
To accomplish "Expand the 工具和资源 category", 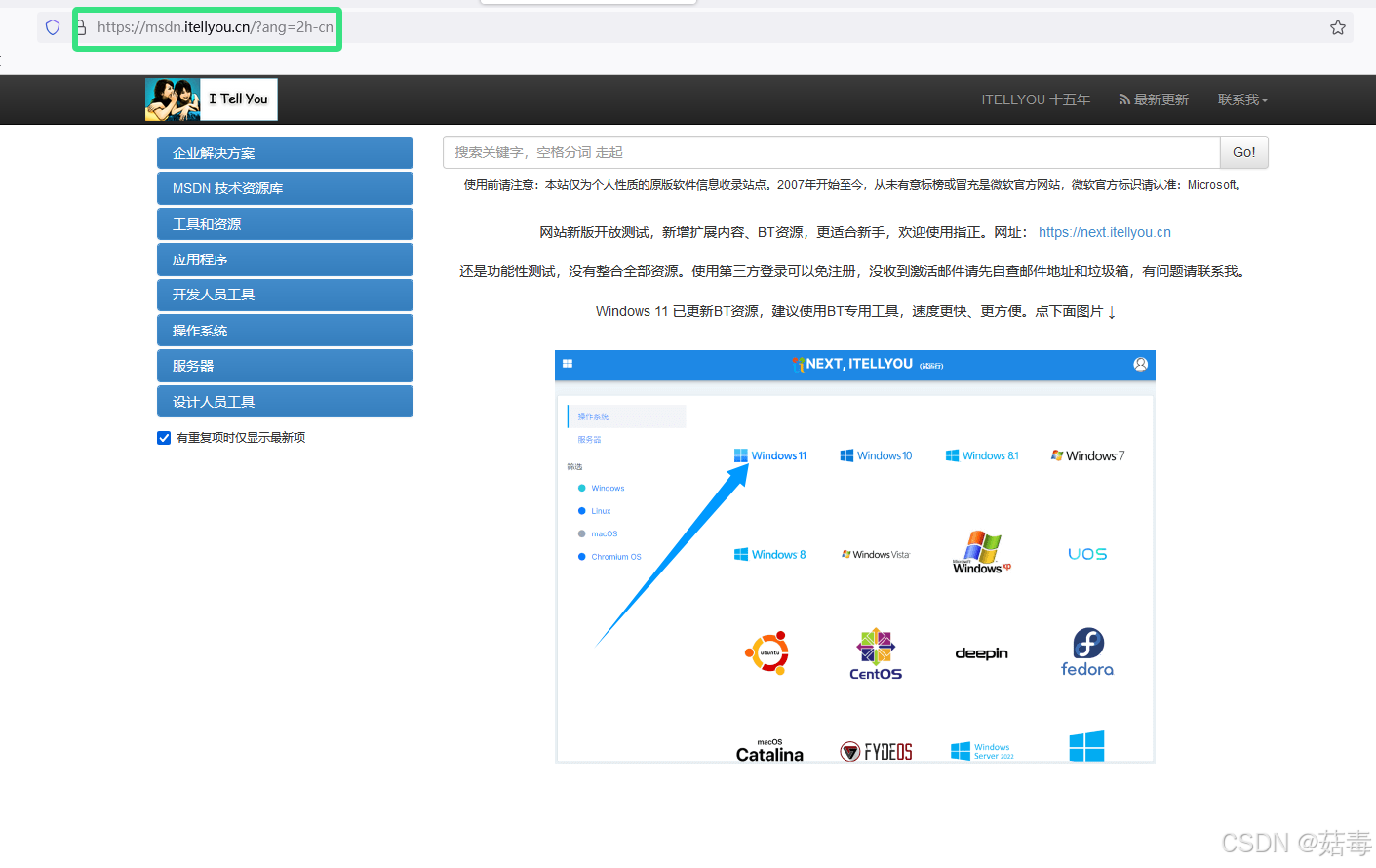I will (x=285, y=224).
